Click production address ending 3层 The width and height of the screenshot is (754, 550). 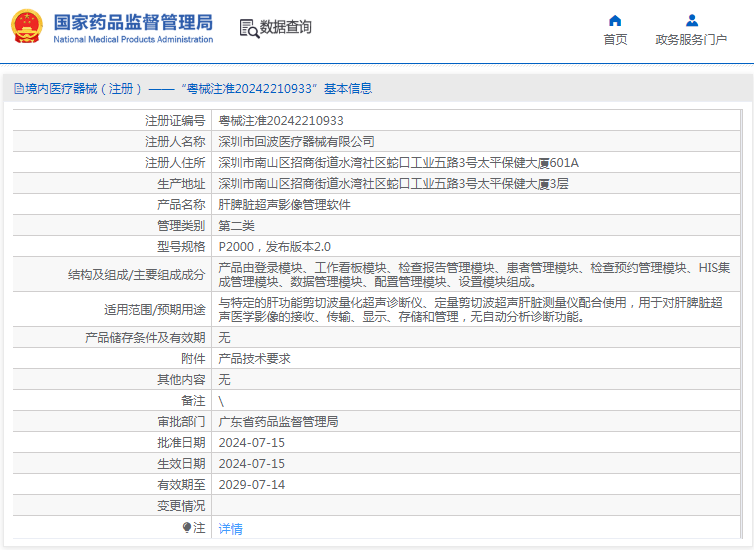tap(393, 184)
